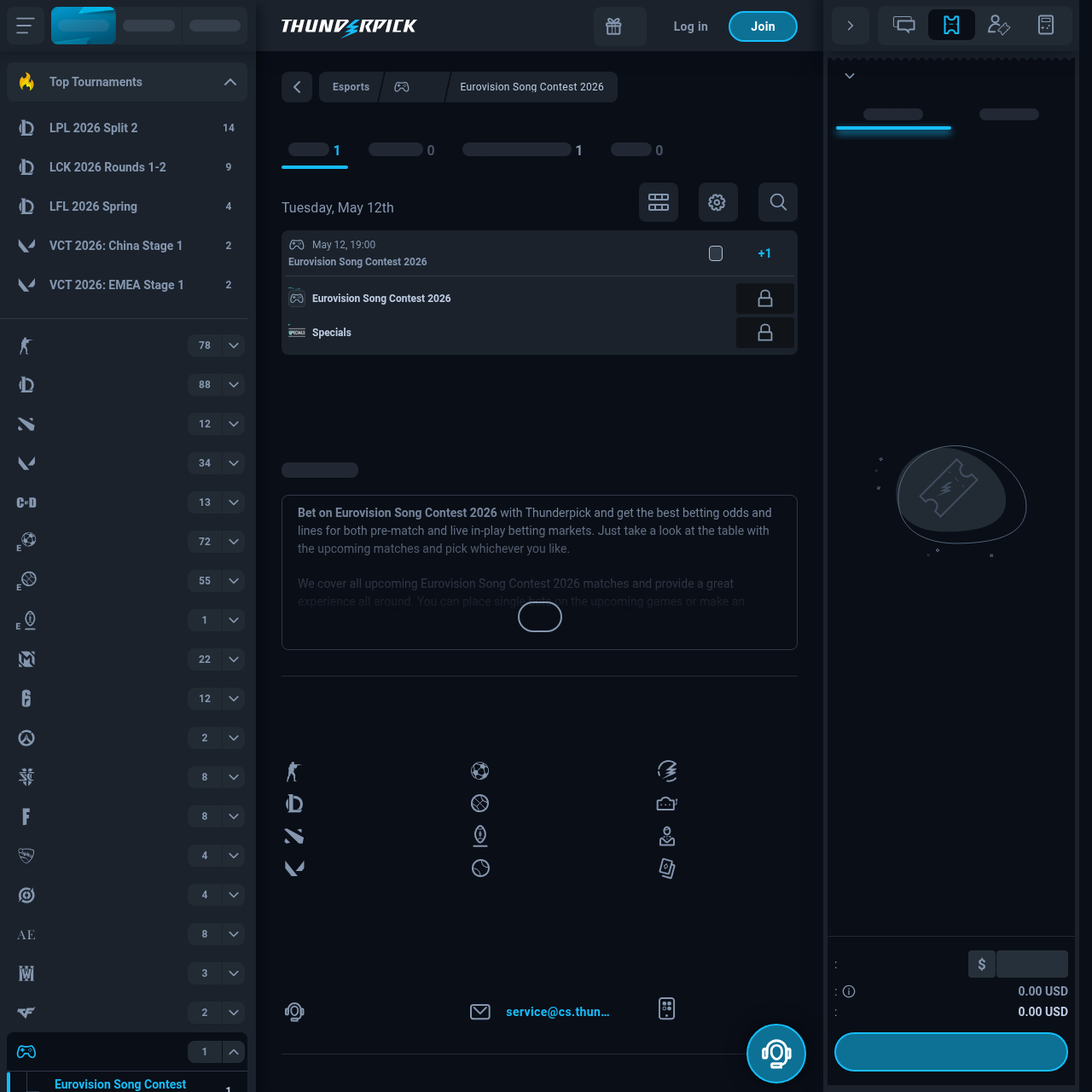Click the info icon in bet slip totals
This screenshot has height=1092, width=1092.
pos(849,991)
